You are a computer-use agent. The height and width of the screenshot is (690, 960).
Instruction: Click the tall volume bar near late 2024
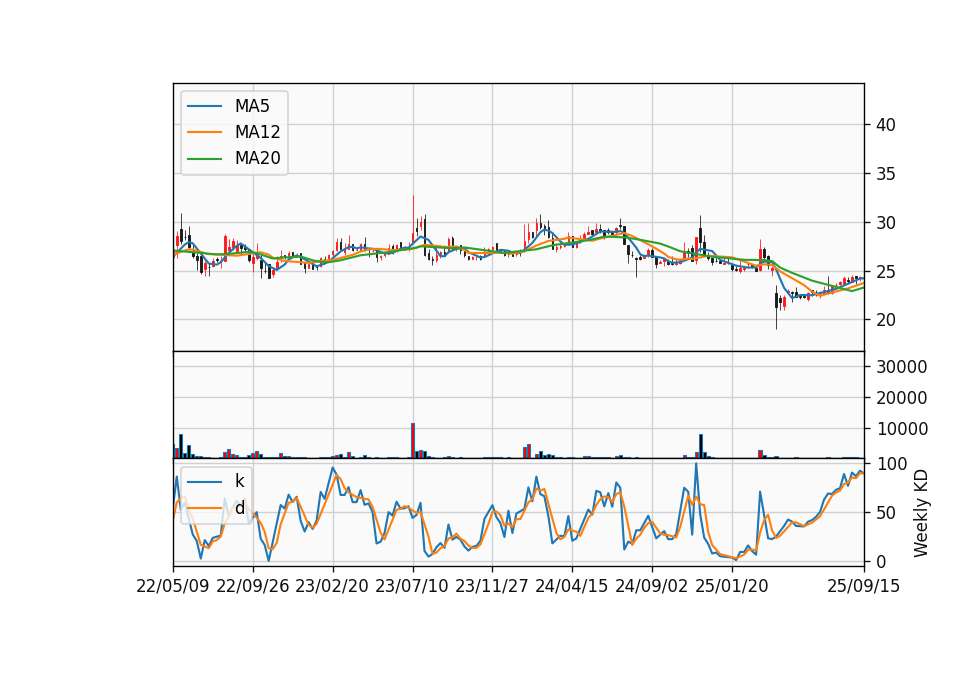point(701,446)
